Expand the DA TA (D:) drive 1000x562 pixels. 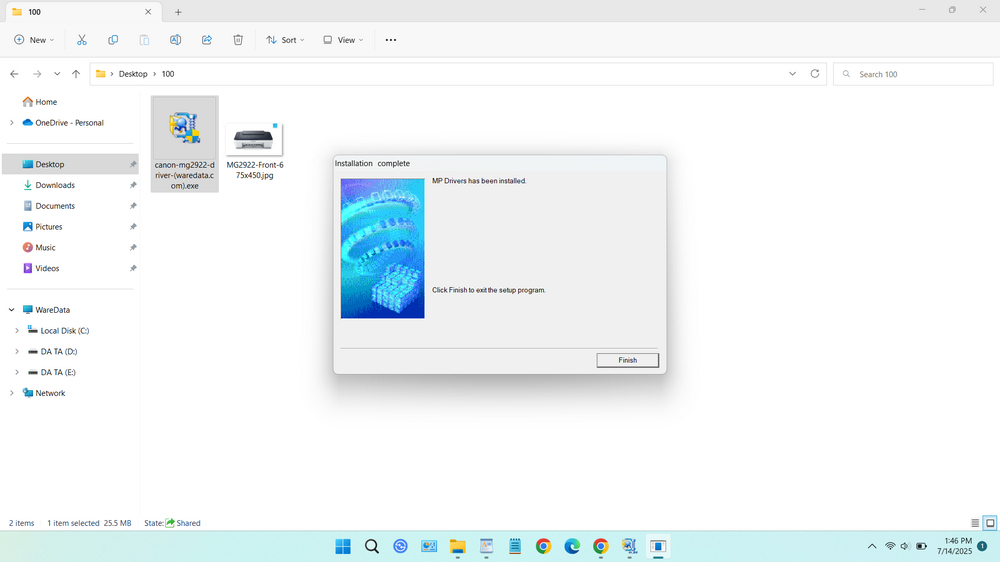click(x=17, y=351)
